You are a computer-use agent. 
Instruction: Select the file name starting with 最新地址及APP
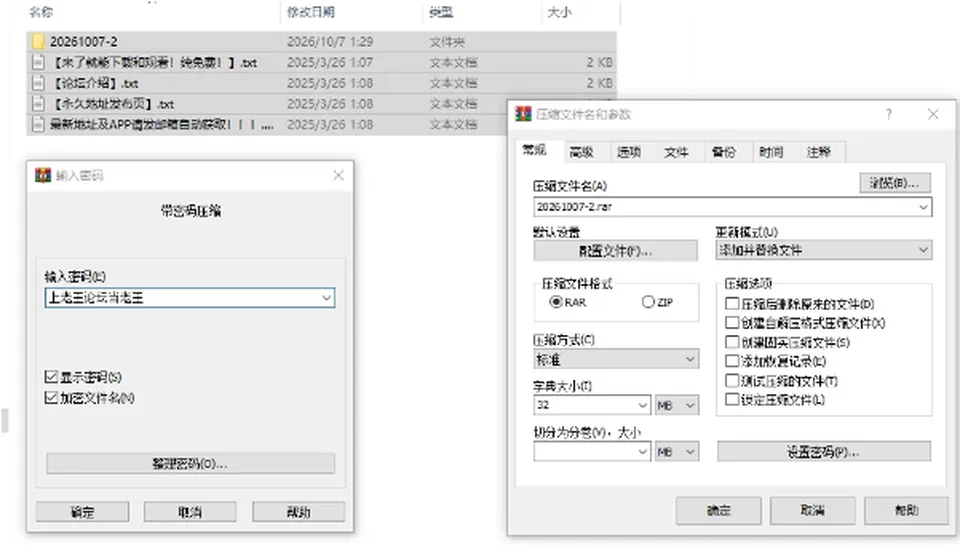coord(162,125)
